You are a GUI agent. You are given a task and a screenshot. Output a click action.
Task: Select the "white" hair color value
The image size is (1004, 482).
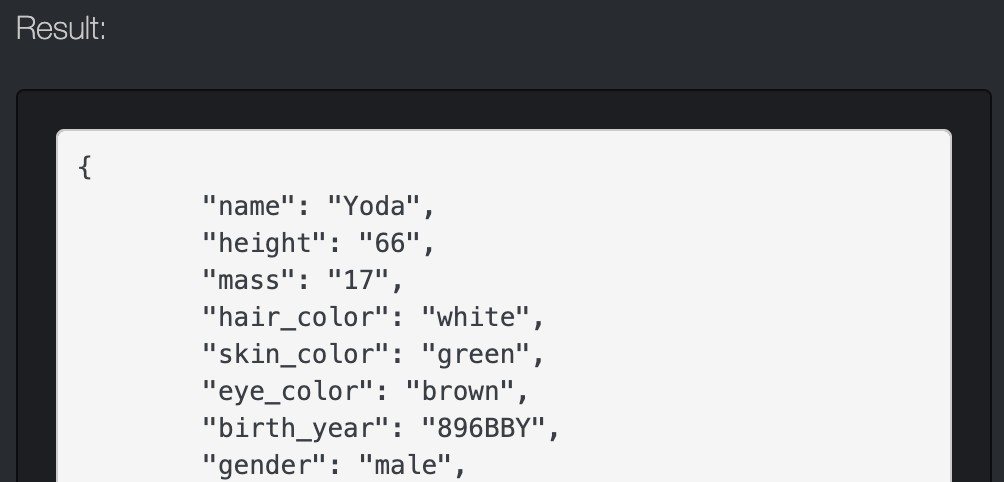(x=479, y=317)
